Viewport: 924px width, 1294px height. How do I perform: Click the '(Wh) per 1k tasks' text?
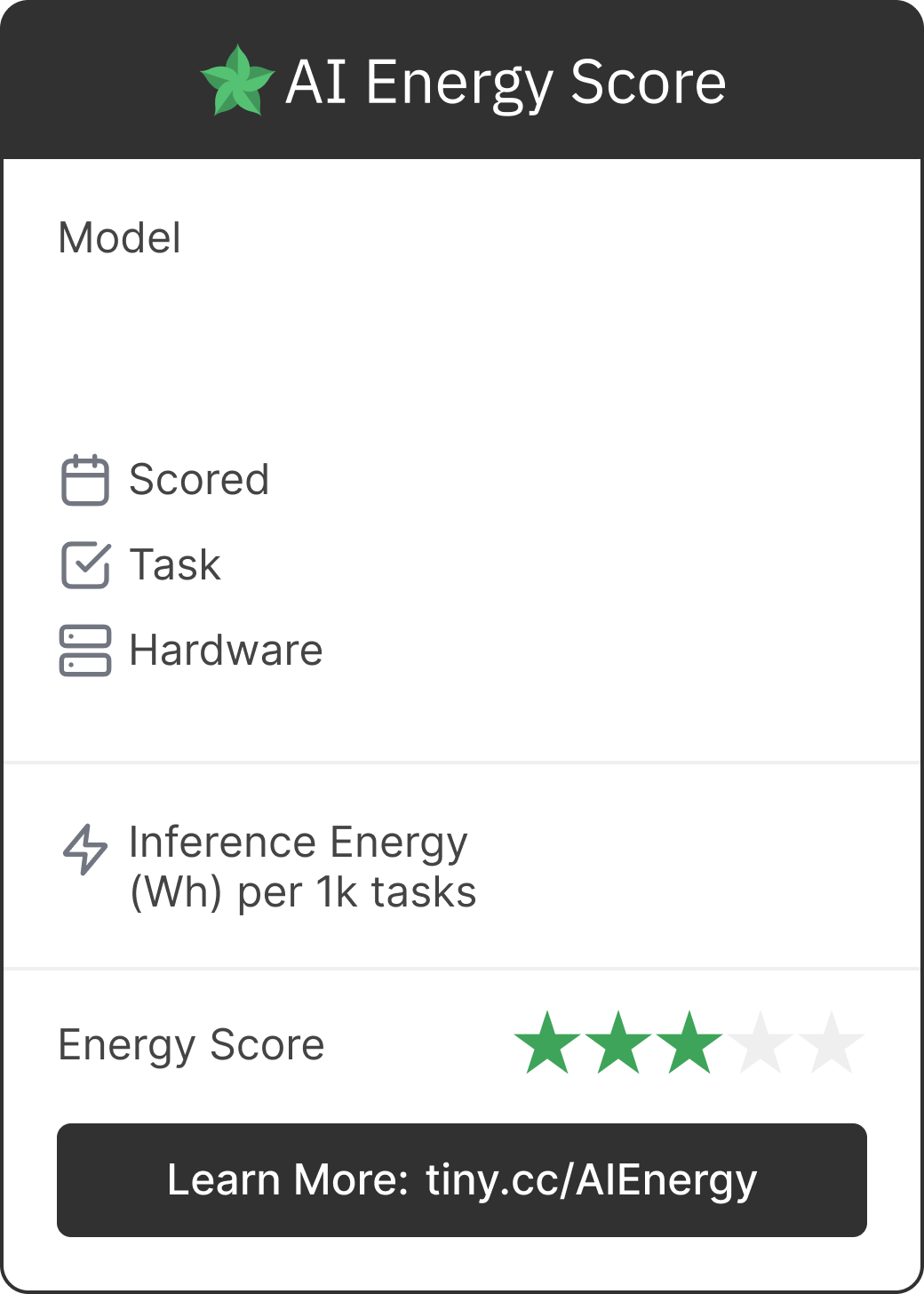point(303,892)
